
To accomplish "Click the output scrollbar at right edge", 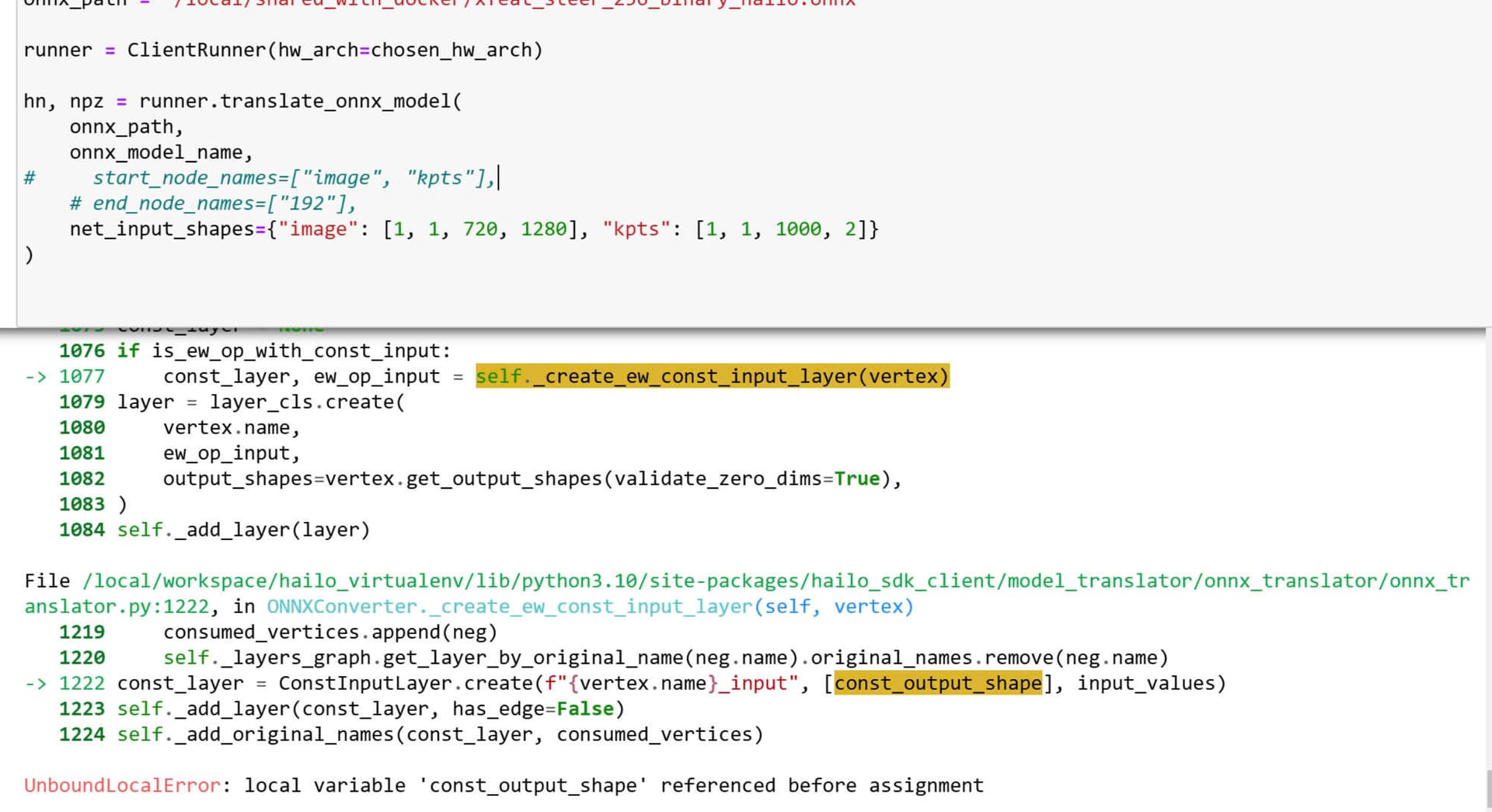I will pos(1487,789).
